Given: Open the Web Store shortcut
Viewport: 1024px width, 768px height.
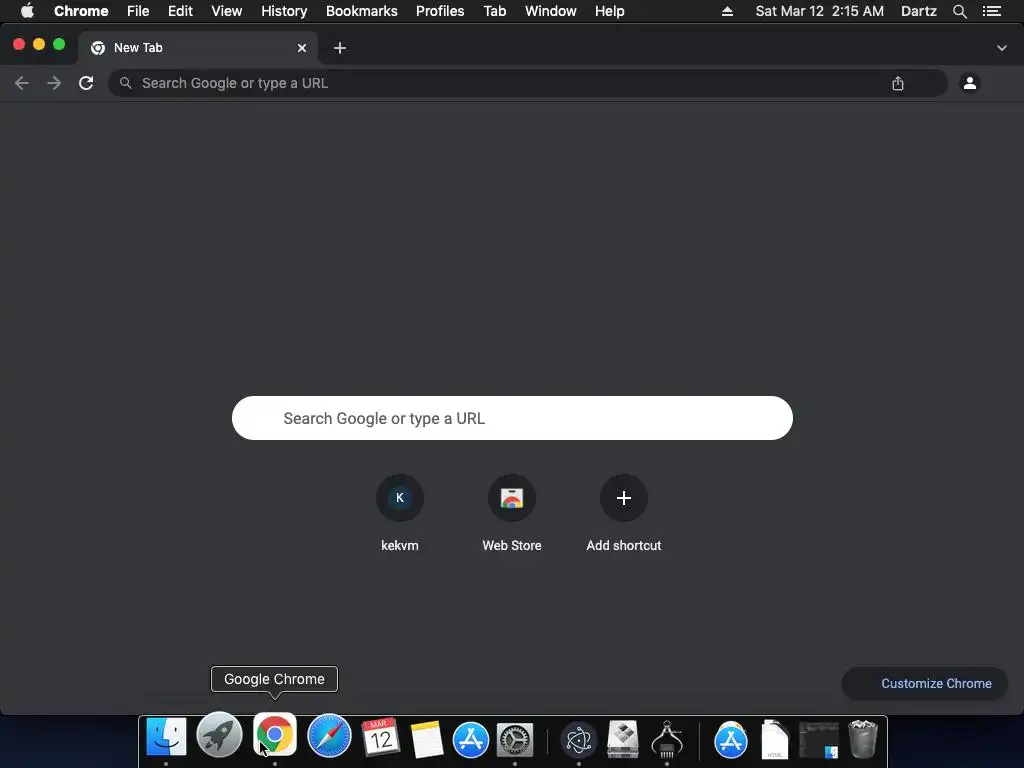Looking at the screenshot, I should pos(512,513).
